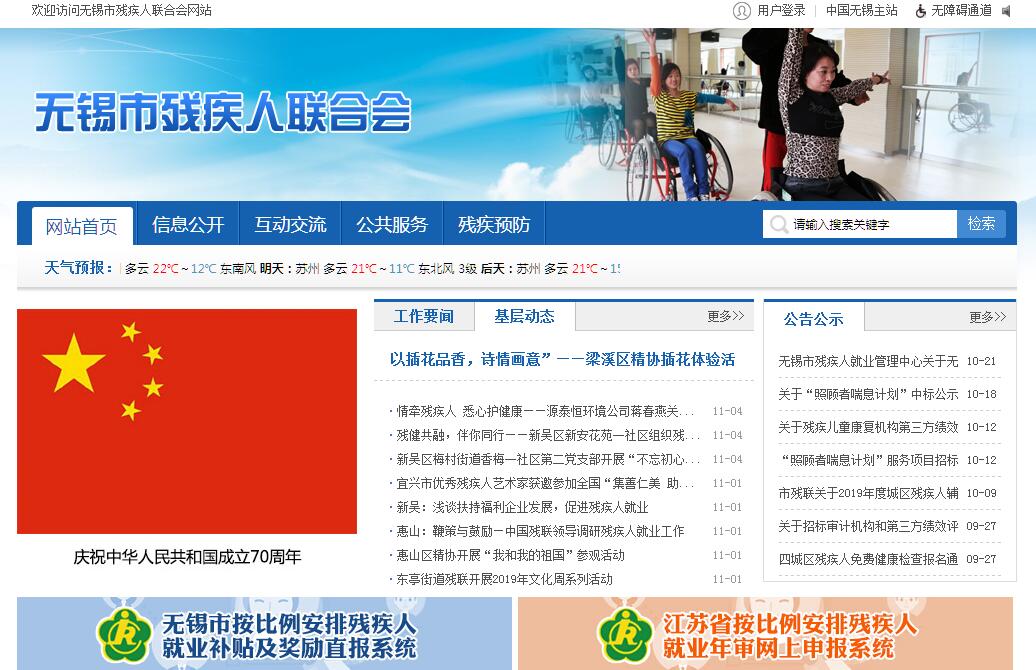
Task: Open the 信息公开 menu item
Action: 188,225
